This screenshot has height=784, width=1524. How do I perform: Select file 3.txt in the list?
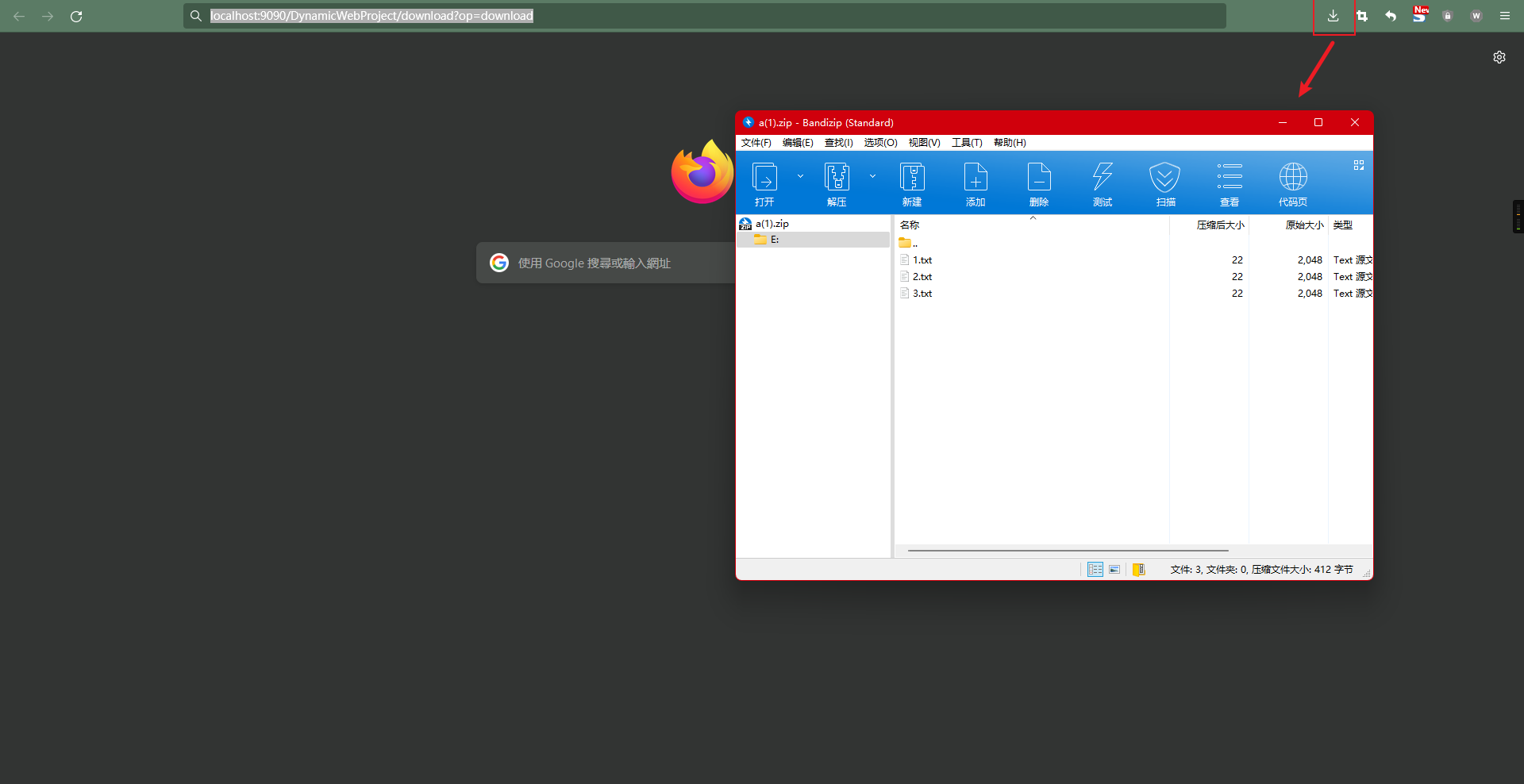point(916,294)
